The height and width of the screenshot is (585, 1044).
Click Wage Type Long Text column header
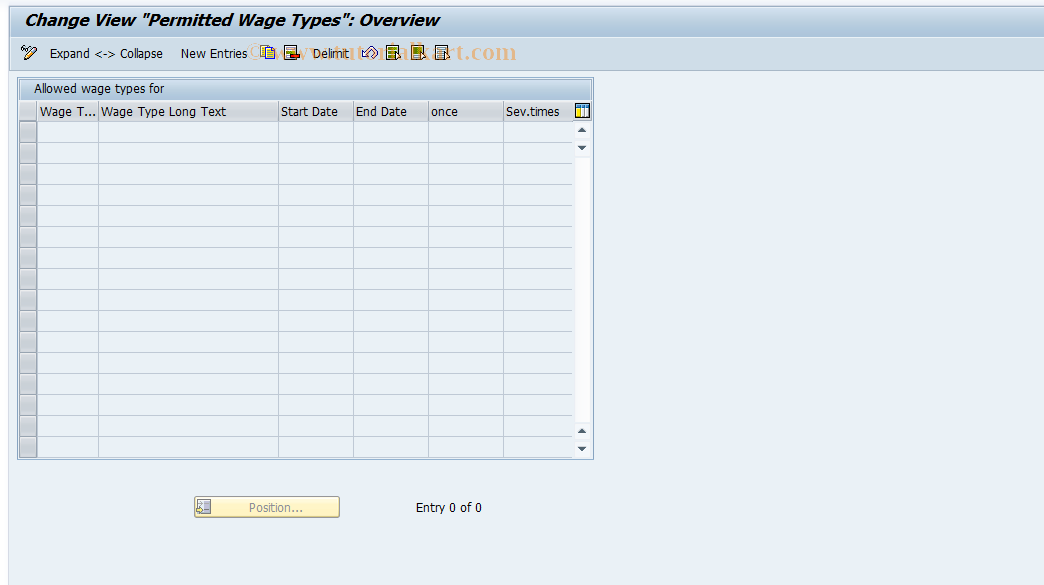tap(188, 111)
